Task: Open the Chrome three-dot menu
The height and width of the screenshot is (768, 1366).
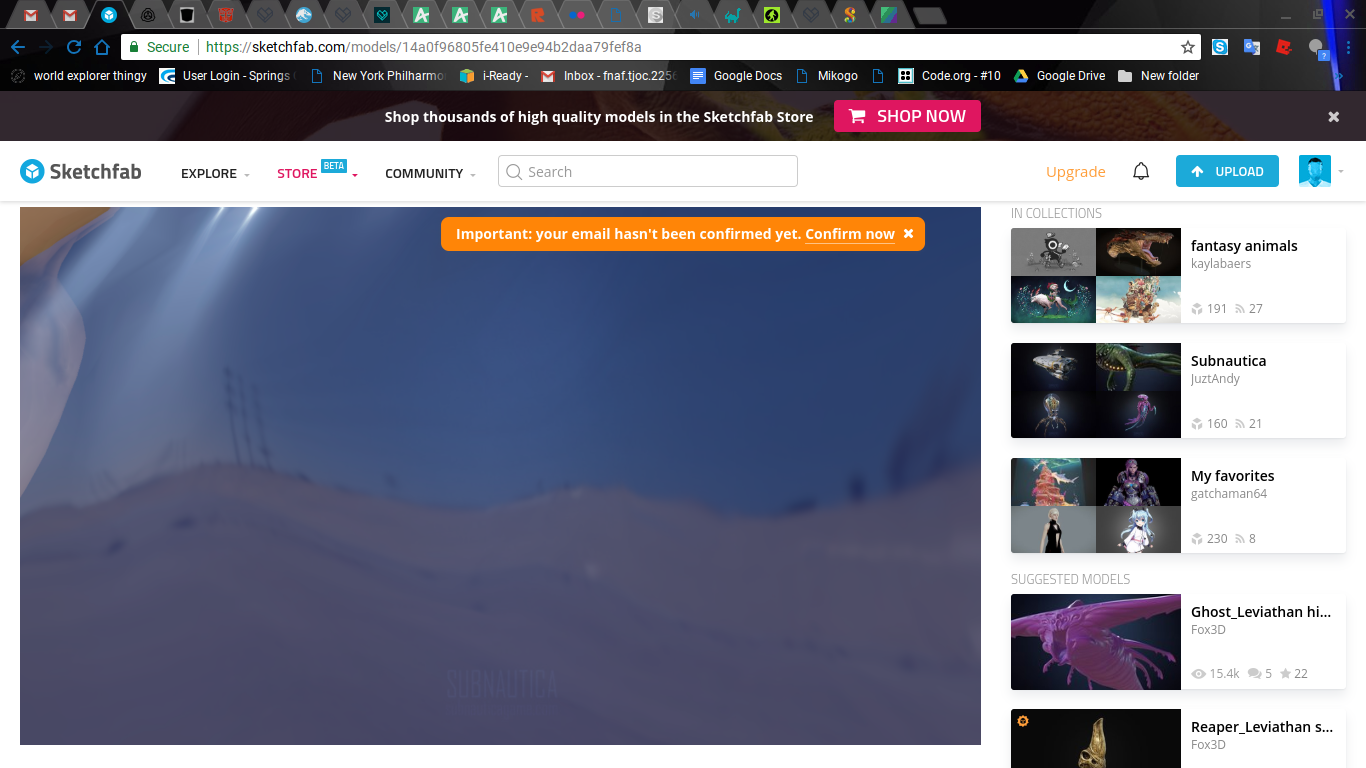Action: pyautogui.click(x=1349, y=47)
